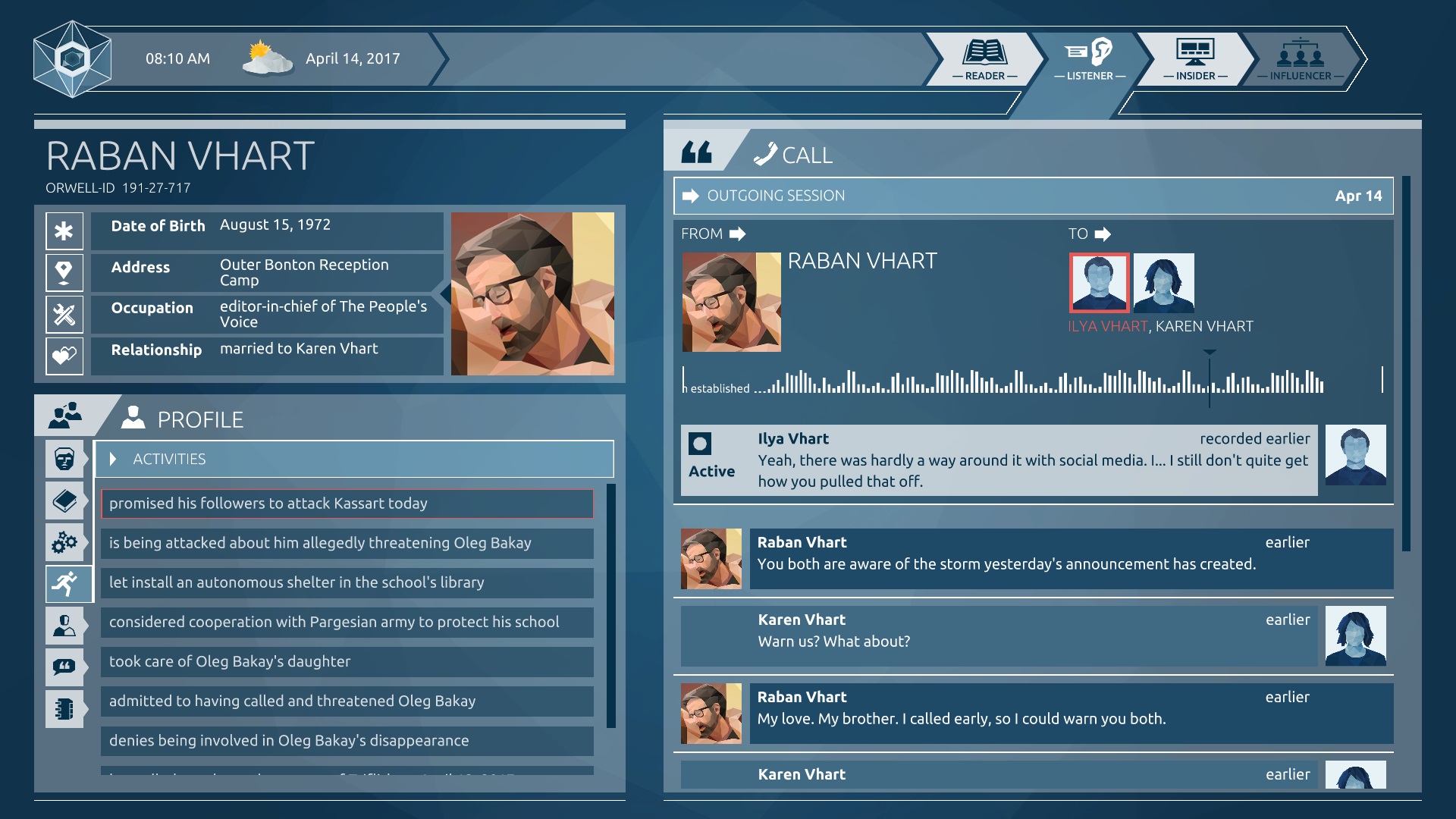This screenshot has height=819, width=1456.
Task: Click the ILYA VHART name link
Action: pos(1107,326)
